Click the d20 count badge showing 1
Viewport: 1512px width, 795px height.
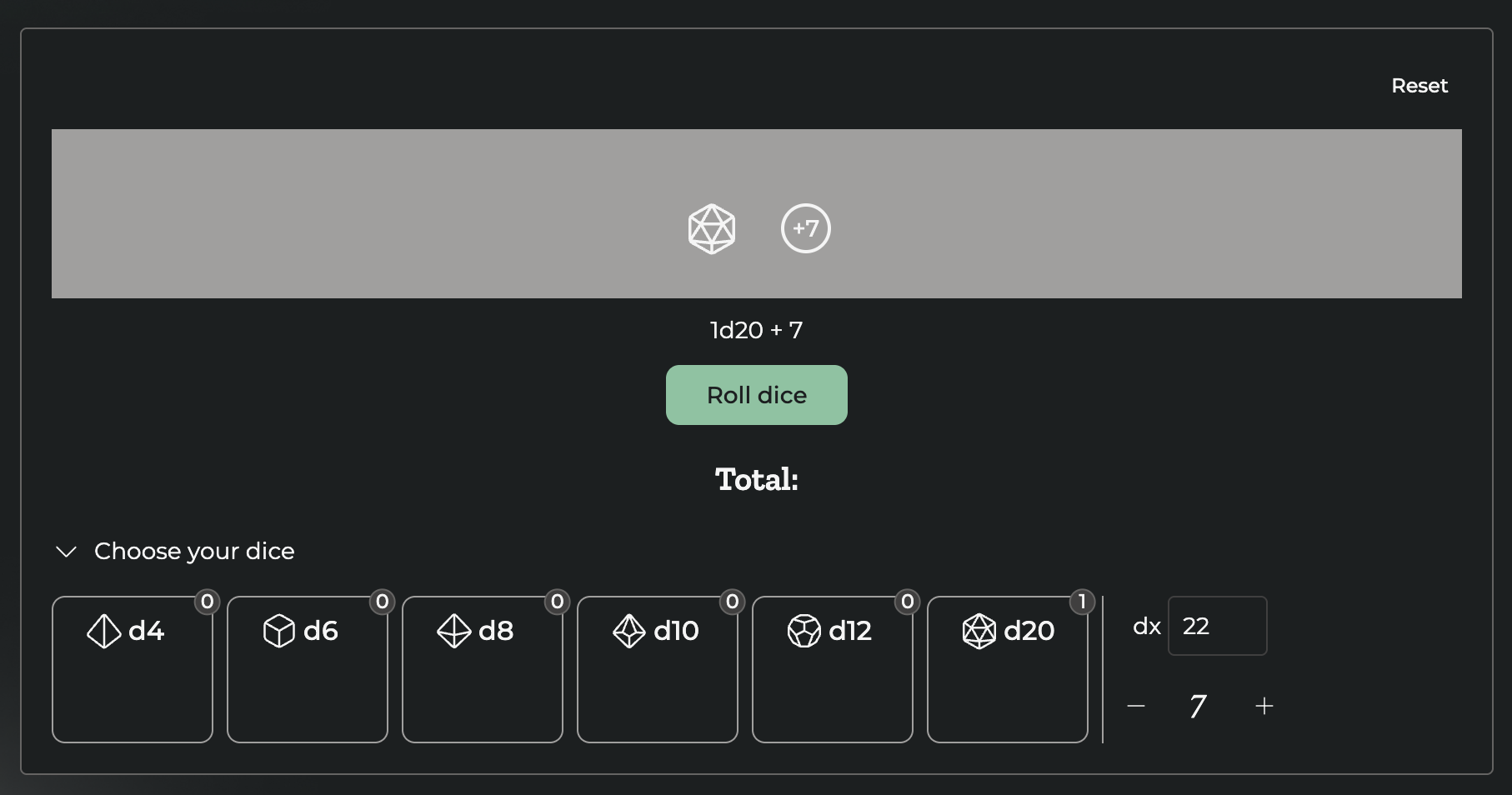pos(1082,602)
